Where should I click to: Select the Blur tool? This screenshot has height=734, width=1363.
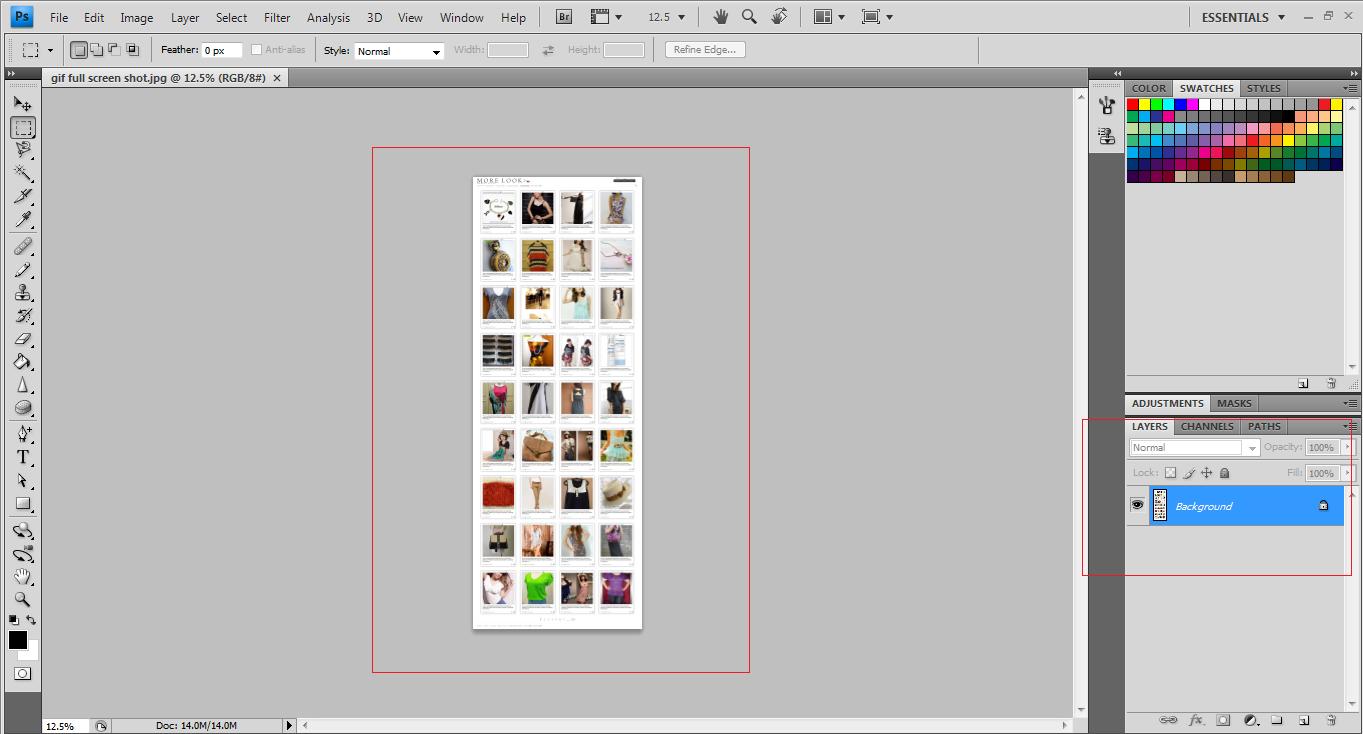click(x=23, y=385)
